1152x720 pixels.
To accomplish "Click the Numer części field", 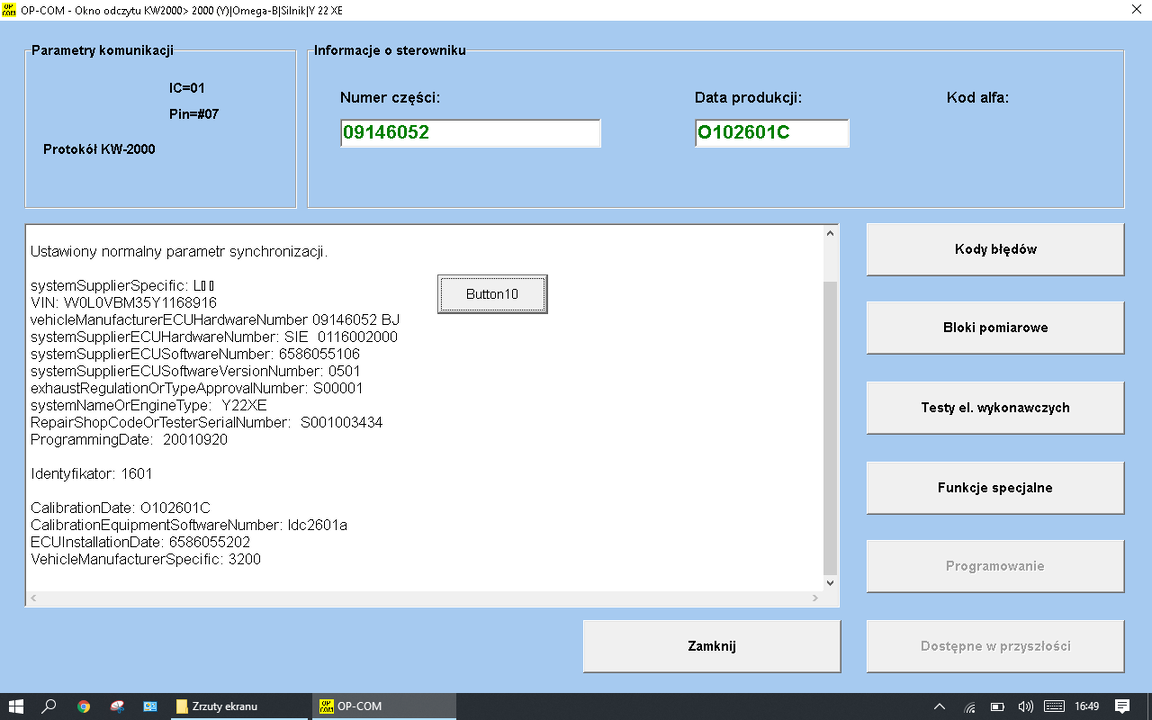I will pyautogui.click(x=470, y=133).
